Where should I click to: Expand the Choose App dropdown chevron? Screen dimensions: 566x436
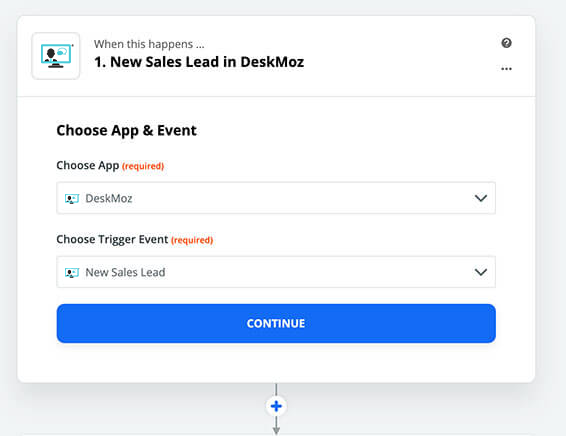pos(481,198)
